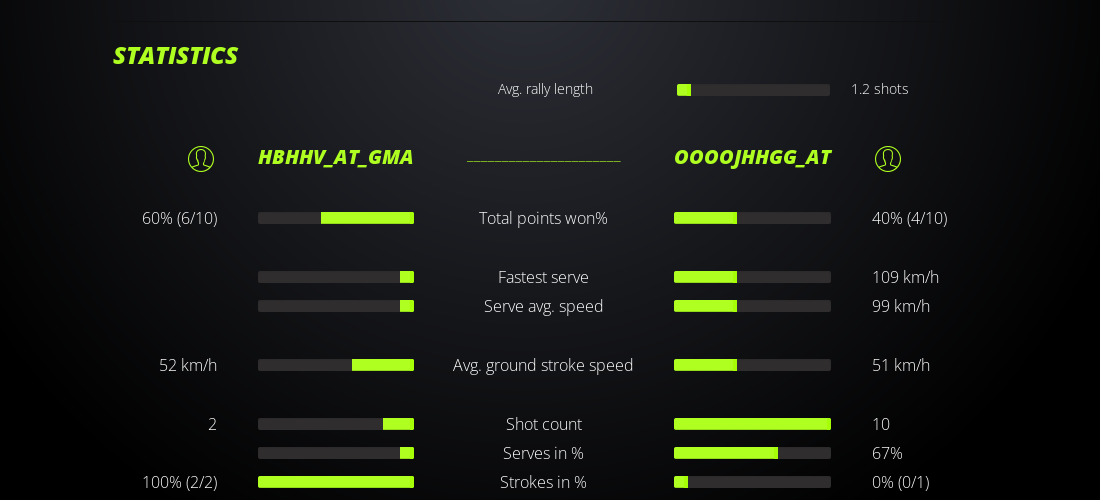
Task: Click the Shot count label
Action: (543, 424)
